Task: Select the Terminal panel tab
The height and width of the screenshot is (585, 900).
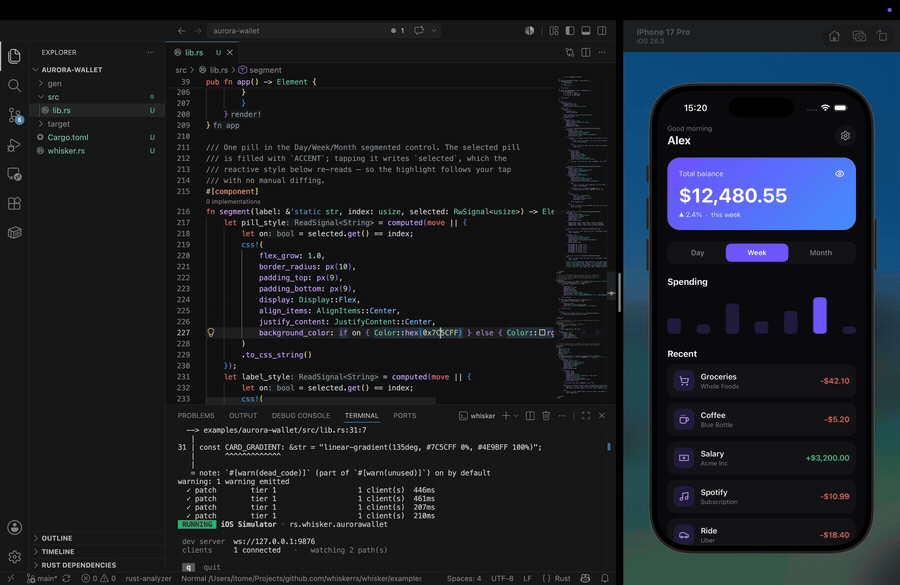Action: coord(361,416)
